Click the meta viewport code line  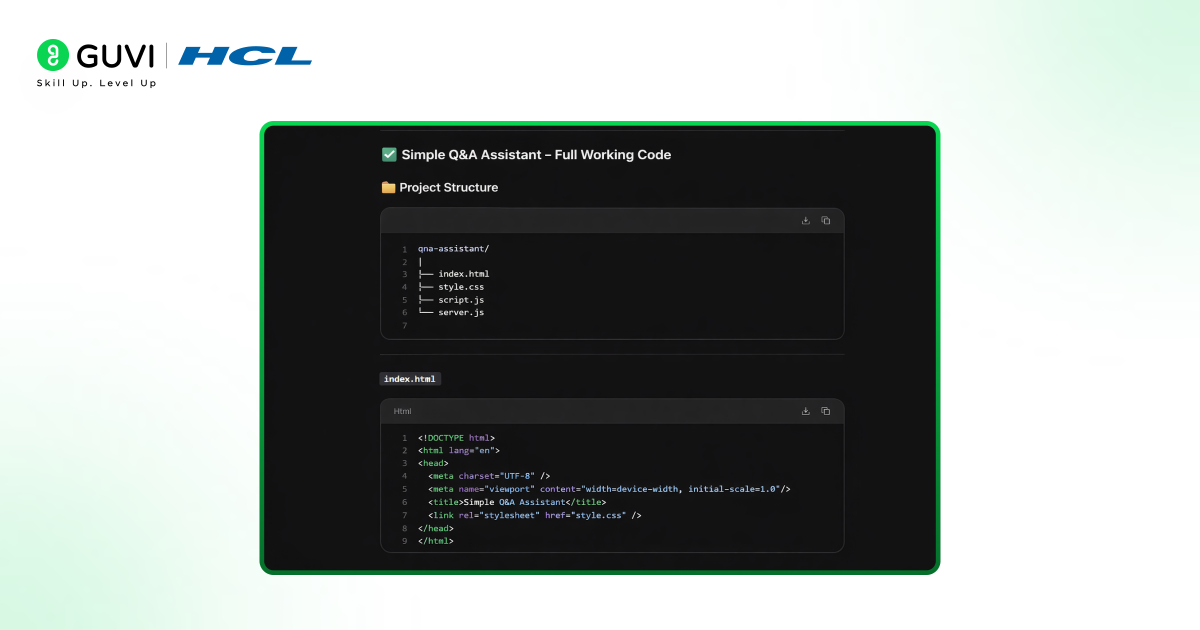[609, 489]
